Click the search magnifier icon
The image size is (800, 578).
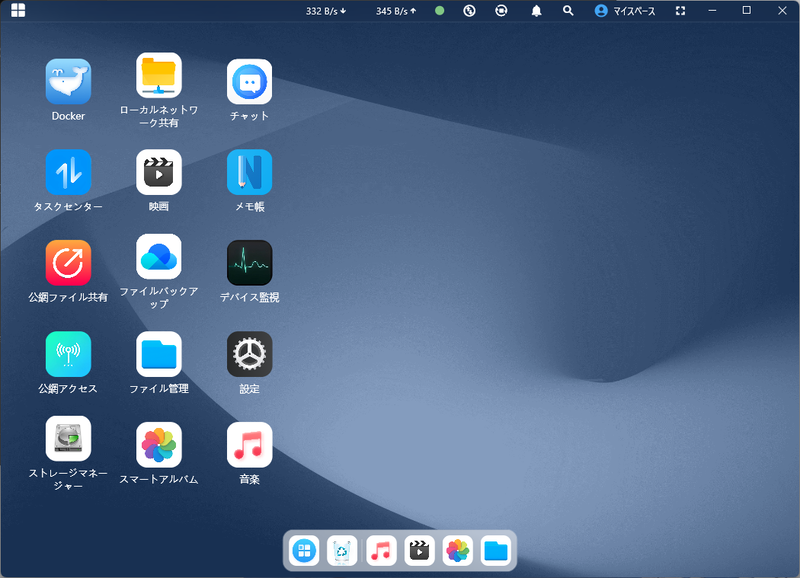pos(568,11)
